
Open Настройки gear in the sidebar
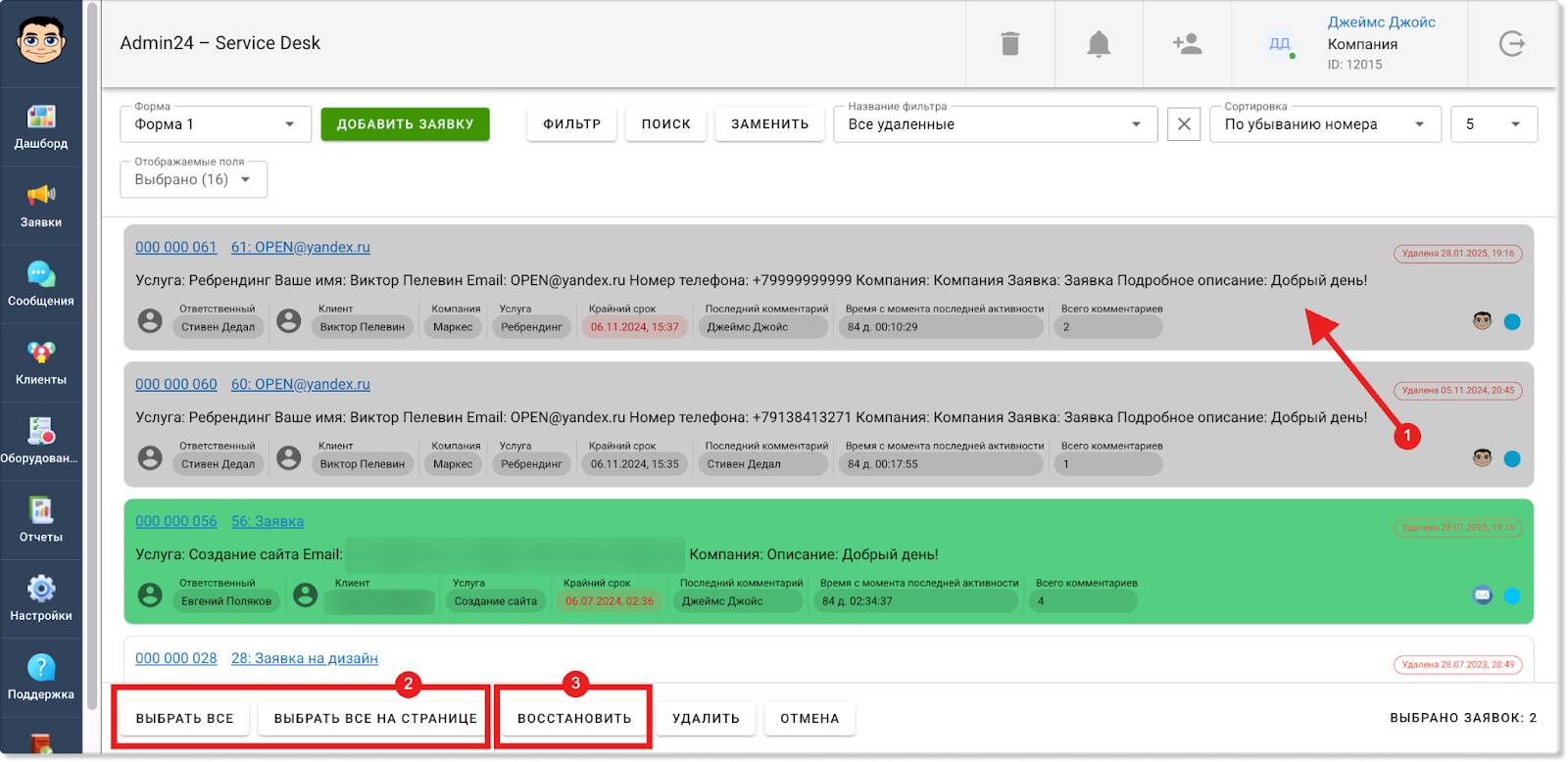click(x=41, y=598)
